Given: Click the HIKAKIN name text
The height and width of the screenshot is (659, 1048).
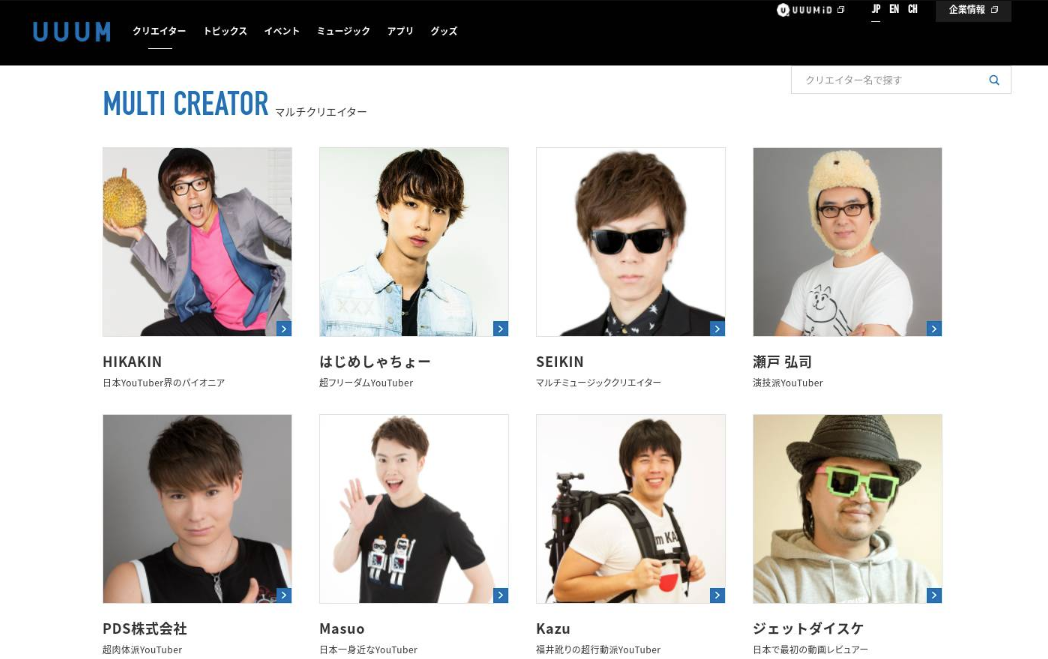Looking at the screenshot, I should (132, 362).
